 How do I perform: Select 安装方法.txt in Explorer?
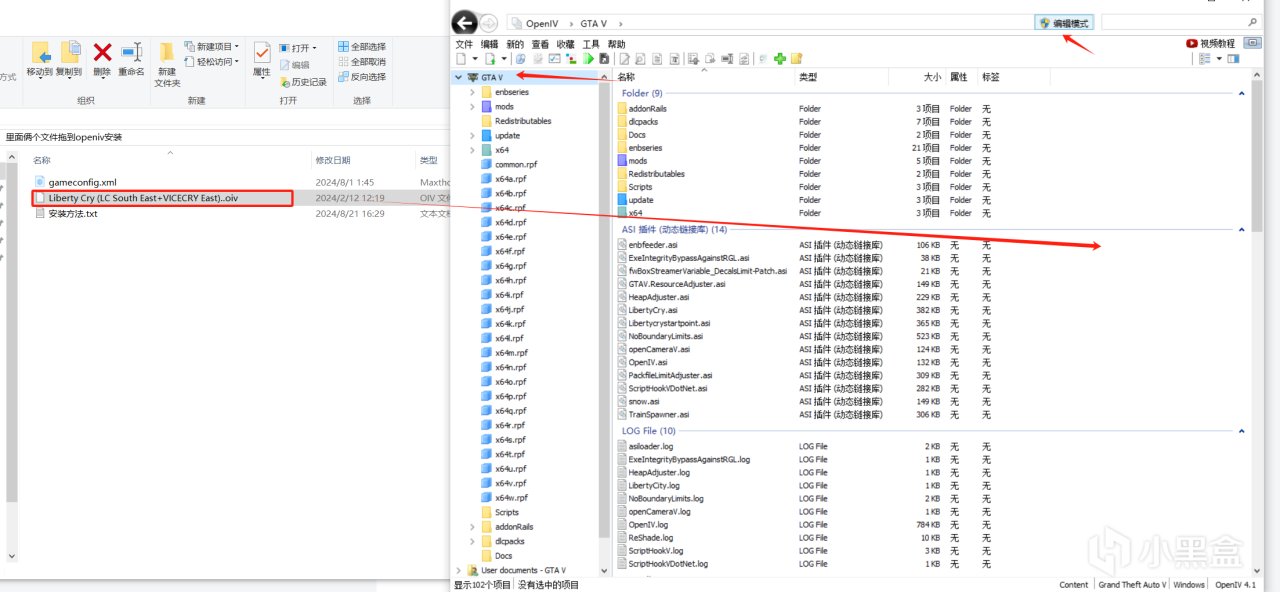72,214
